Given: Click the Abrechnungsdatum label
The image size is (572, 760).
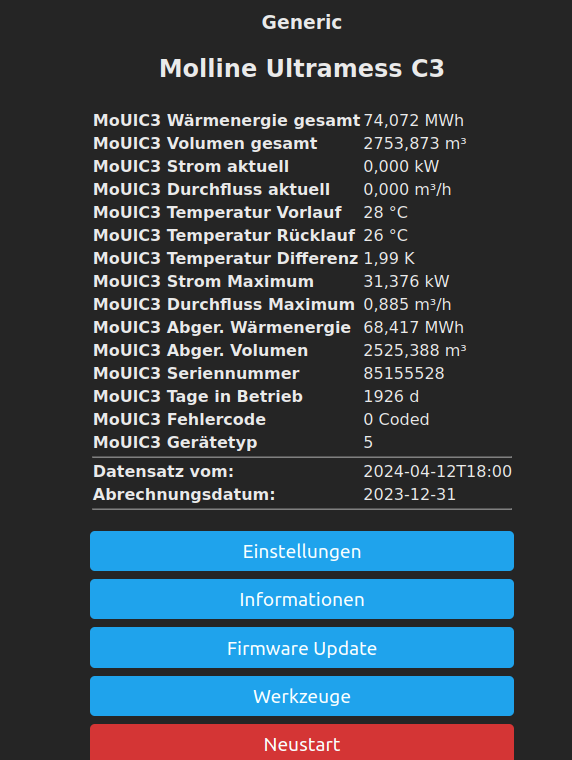Looking at the screenshot, I should (x=184, y=494).
